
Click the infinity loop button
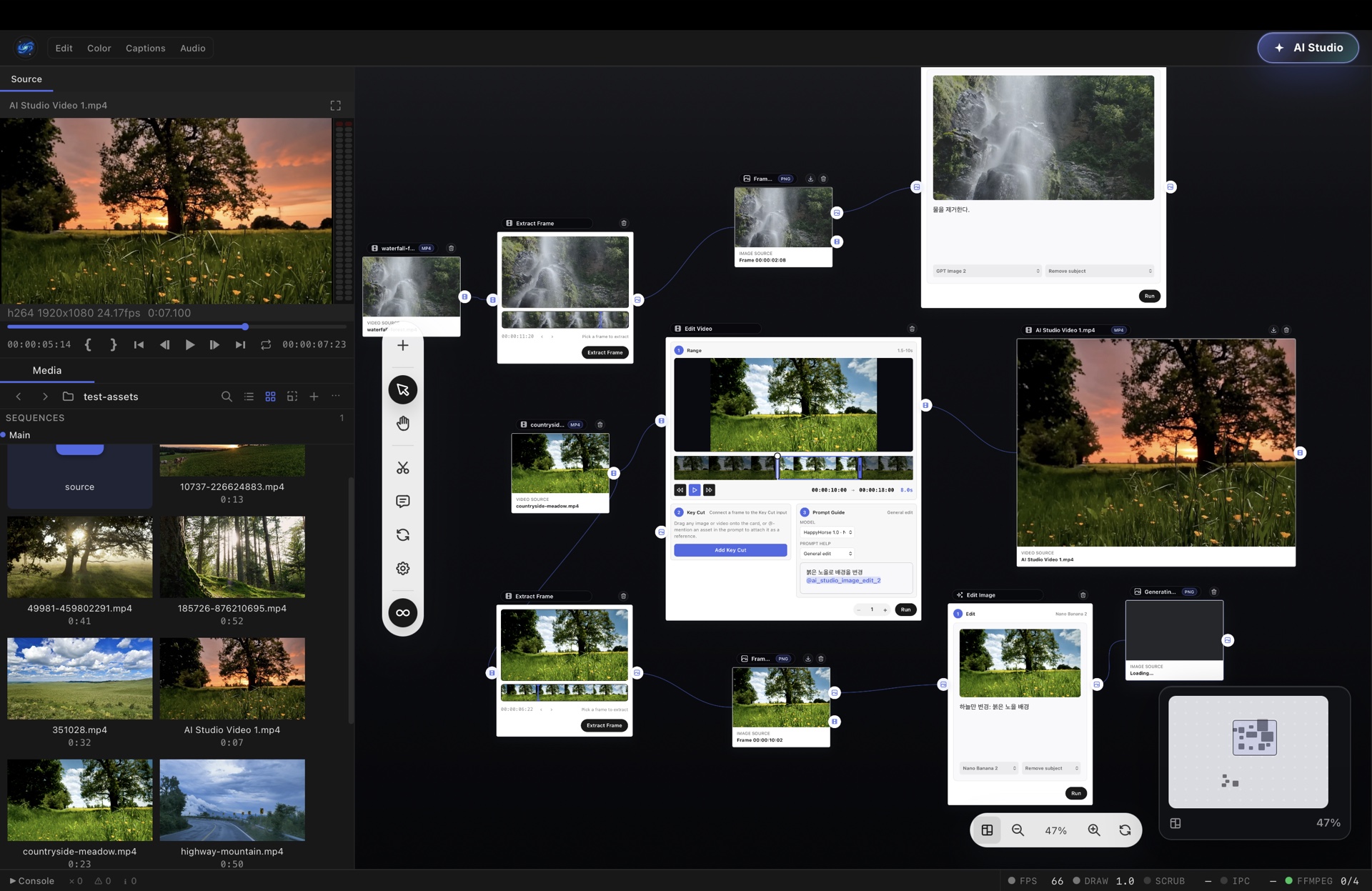click(403, 613)
